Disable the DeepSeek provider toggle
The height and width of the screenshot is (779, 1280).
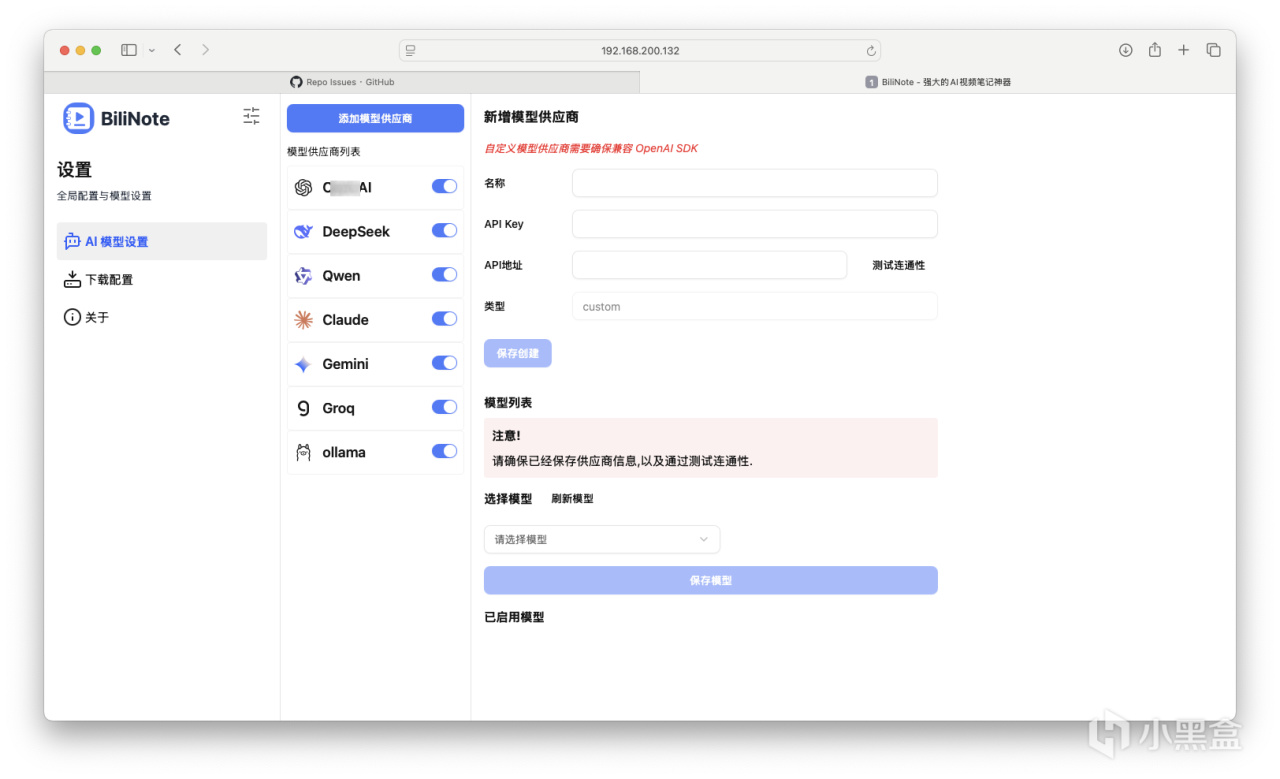tap(444, 231)
